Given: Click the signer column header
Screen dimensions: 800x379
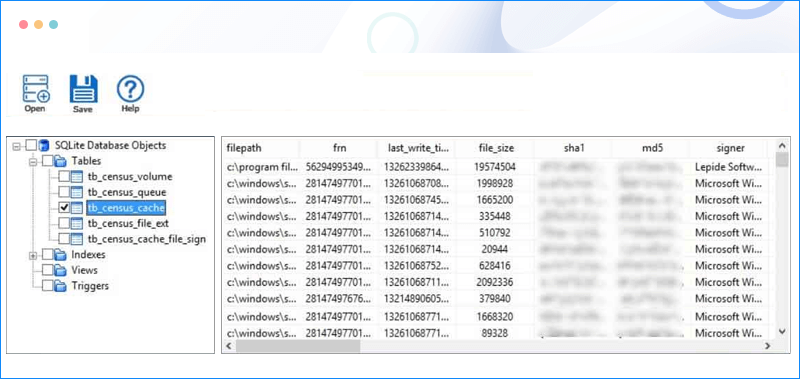Looking at the screenshot, I should tap(729, 148).
